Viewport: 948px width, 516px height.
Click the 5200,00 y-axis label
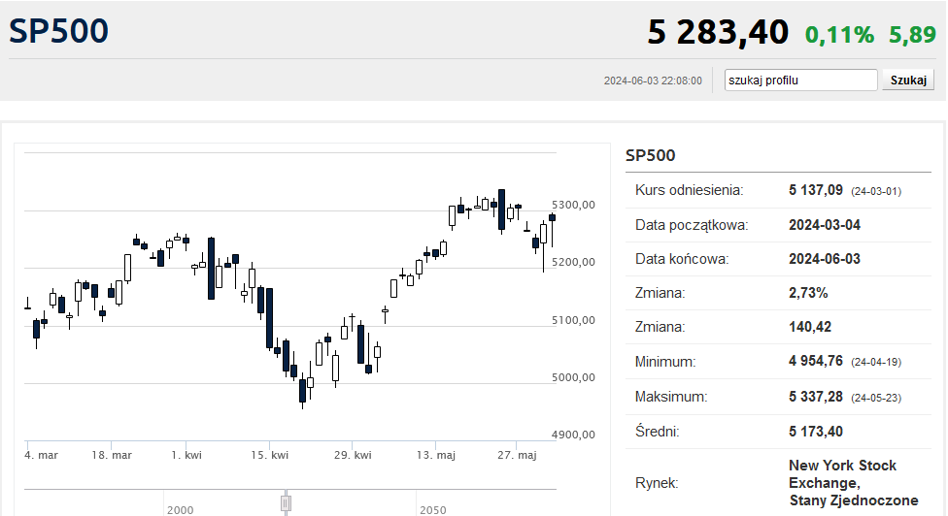(573, 262)
